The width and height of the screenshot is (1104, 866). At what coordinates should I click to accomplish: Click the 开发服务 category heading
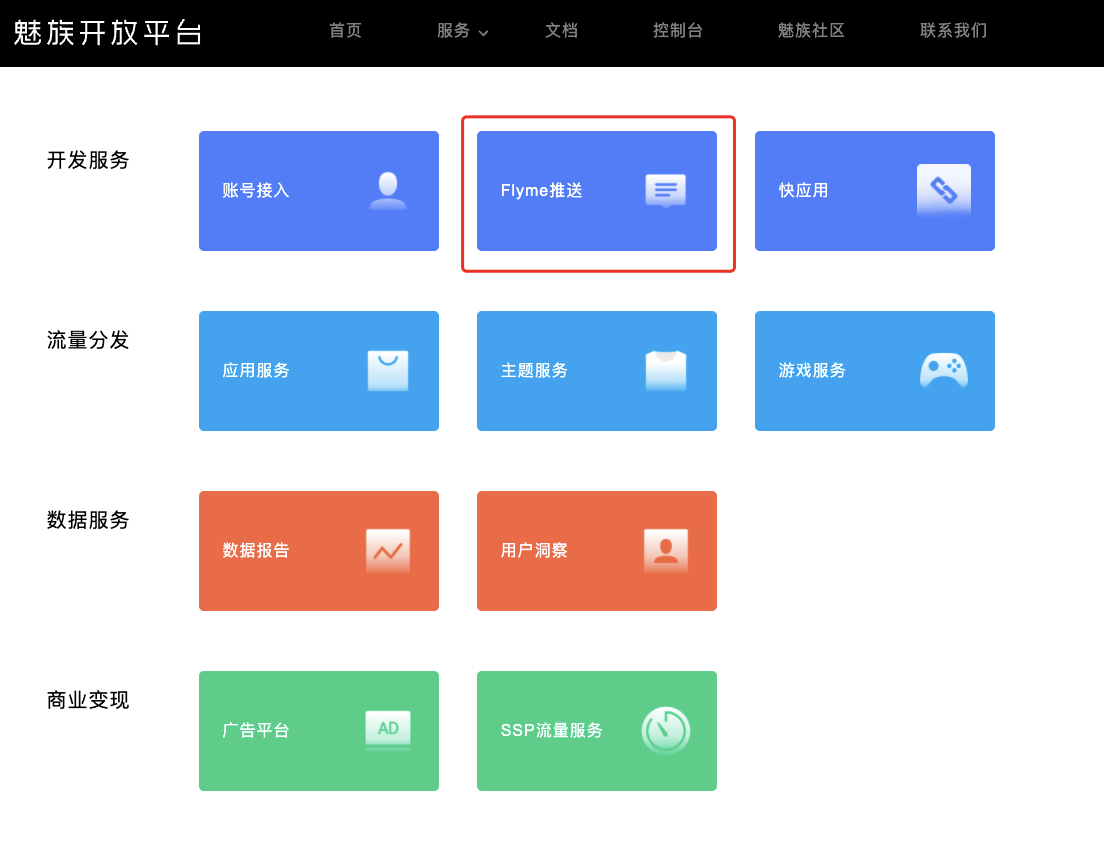[x=88, y=161]
